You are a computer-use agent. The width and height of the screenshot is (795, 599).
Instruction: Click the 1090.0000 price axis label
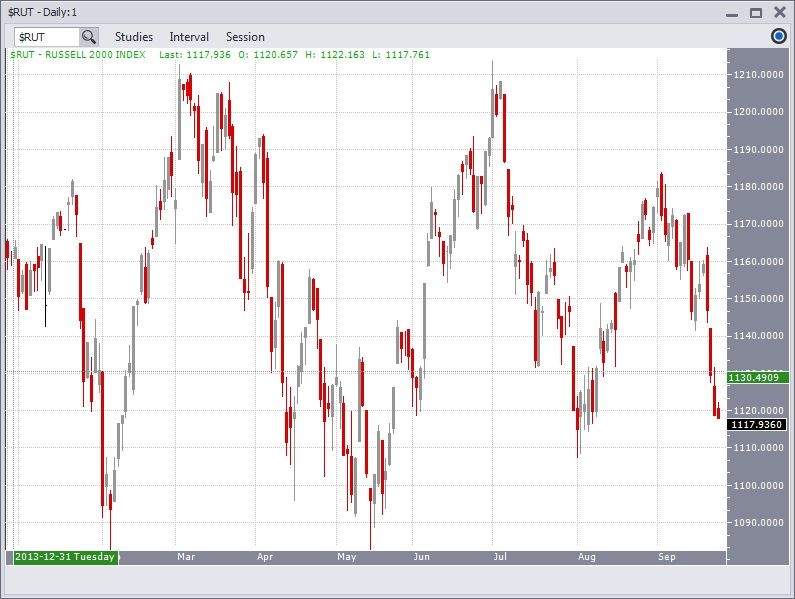[x=758, y=522]
